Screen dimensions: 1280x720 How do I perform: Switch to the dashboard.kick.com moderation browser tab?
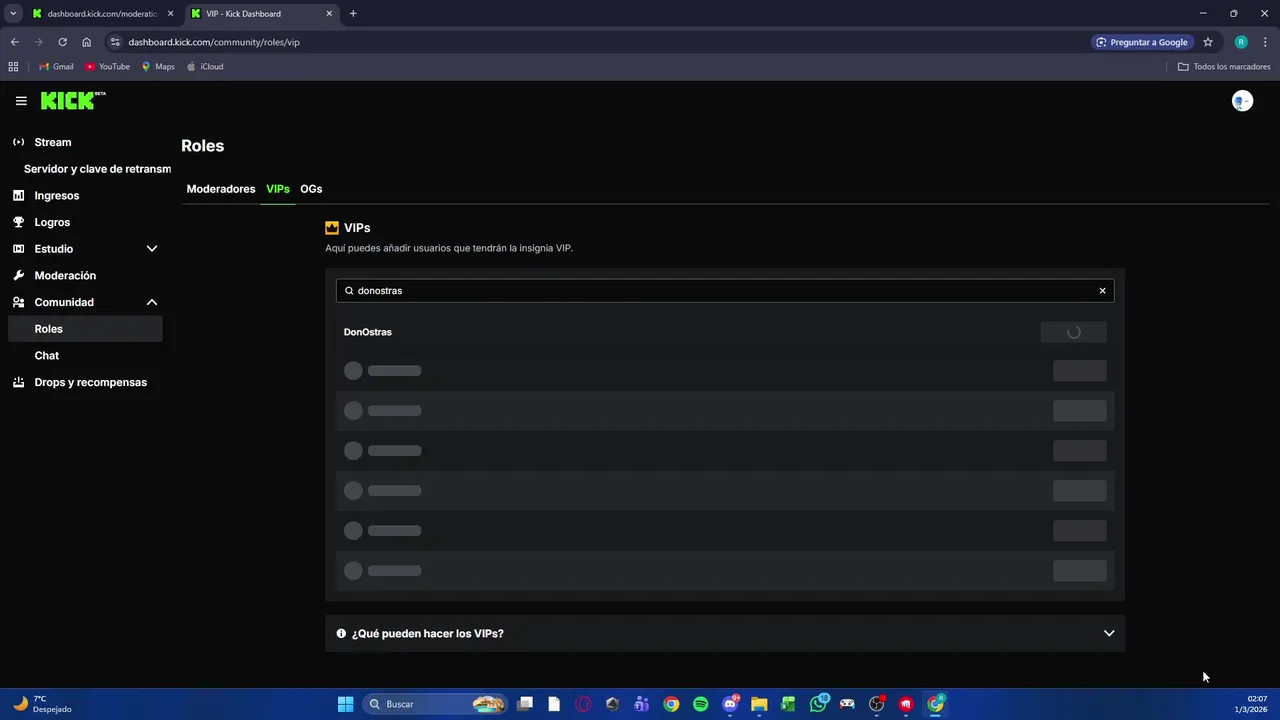point(103,14)
